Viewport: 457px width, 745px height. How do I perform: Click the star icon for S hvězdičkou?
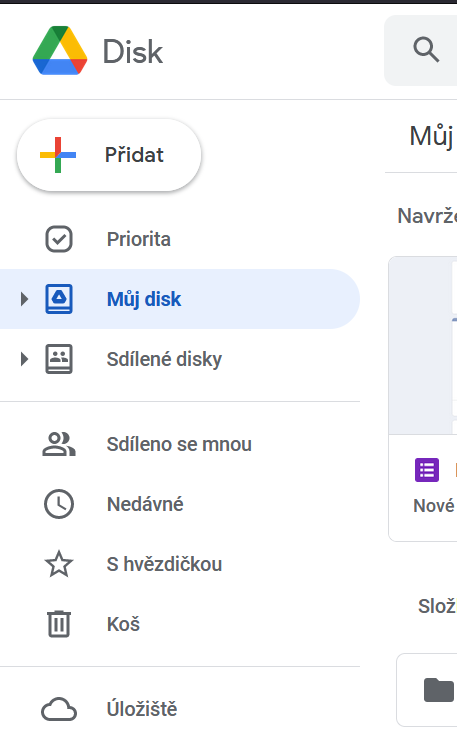59,564
